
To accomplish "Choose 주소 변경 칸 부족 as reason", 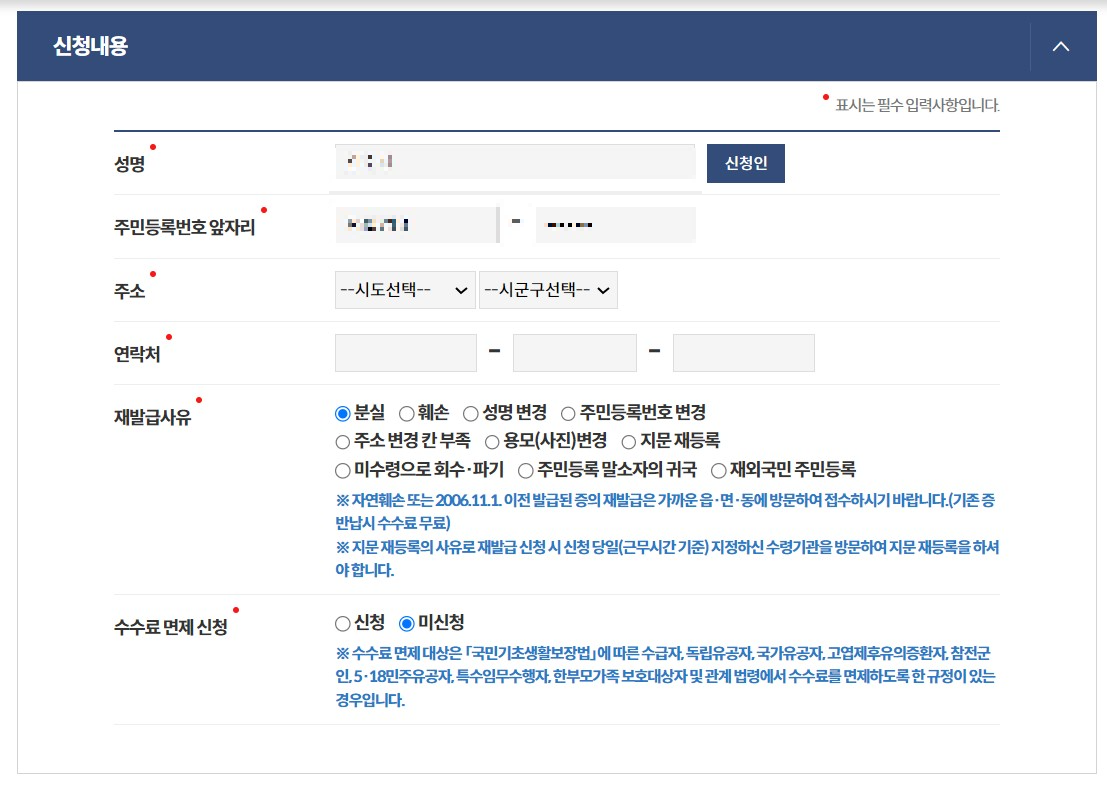I will click(x=342, y=442).
